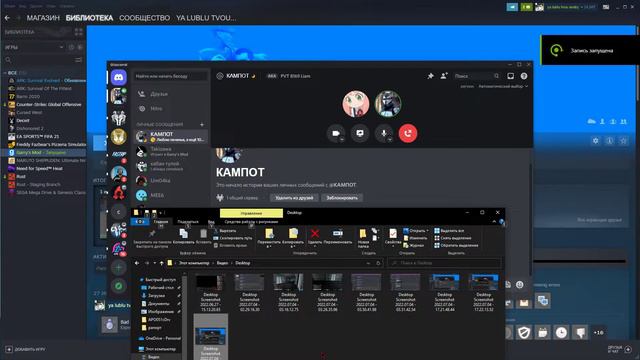Click Select all in Explorer ribbon
The height and width of the screenshot is (360, 640).
pos(449,231)
